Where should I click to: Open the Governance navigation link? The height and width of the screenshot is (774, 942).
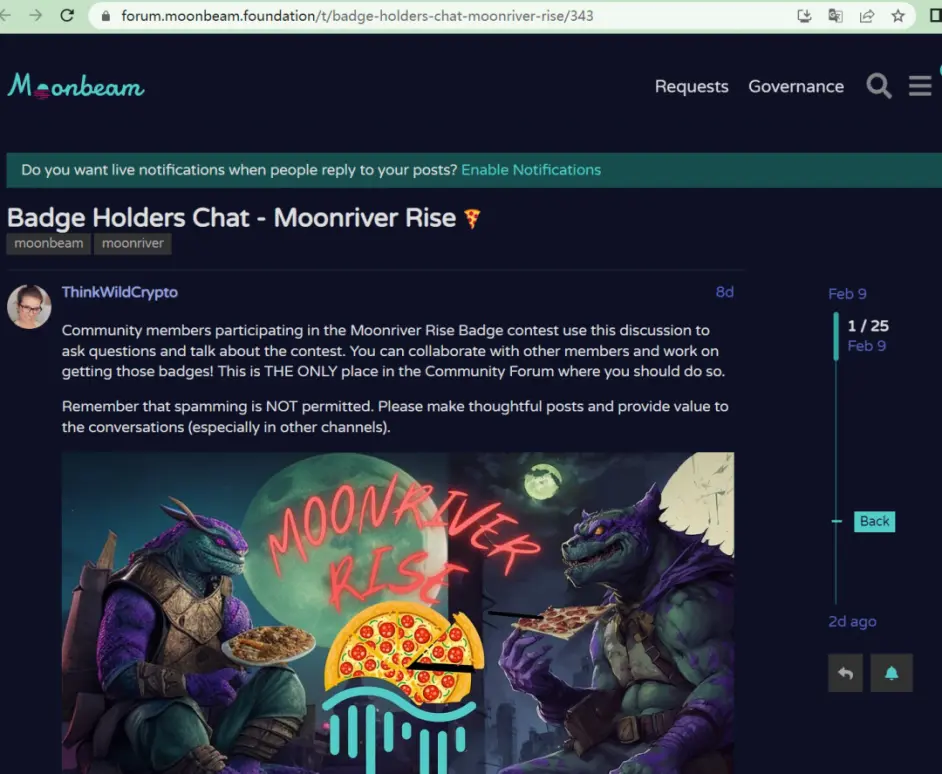click(796, 87)
